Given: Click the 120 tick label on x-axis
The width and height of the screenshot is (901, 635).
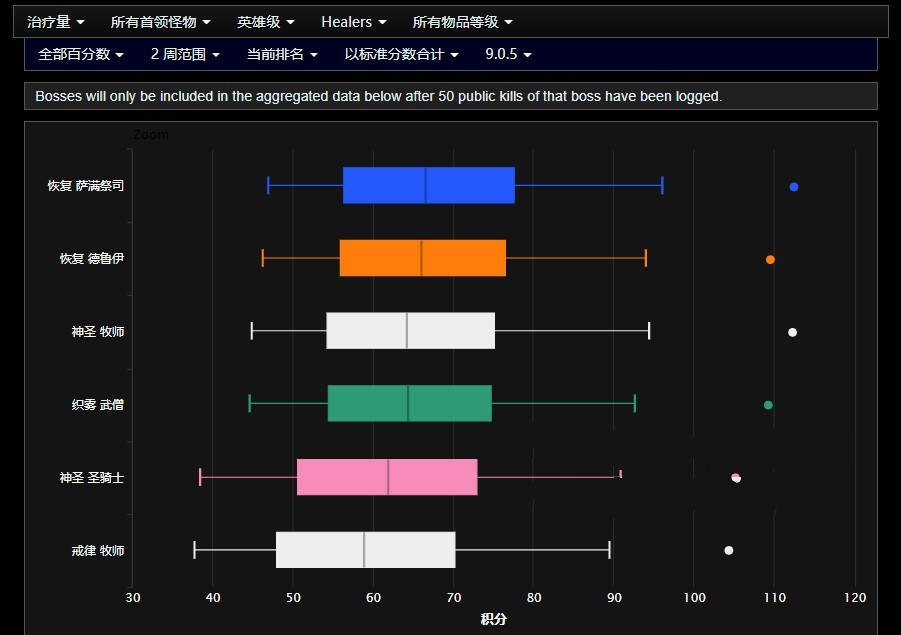Looking at the screenshot, I should coord(855,598).
